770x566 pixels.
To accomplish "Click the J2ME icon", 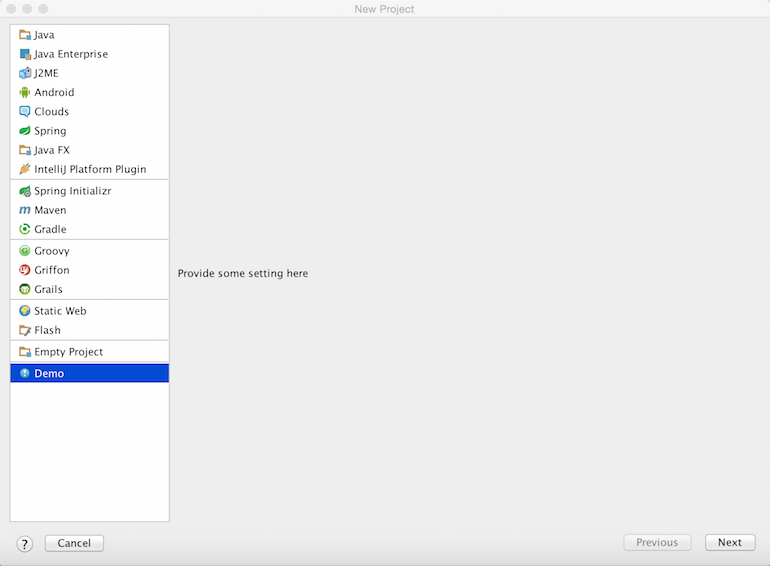I will tap(25, 73).
